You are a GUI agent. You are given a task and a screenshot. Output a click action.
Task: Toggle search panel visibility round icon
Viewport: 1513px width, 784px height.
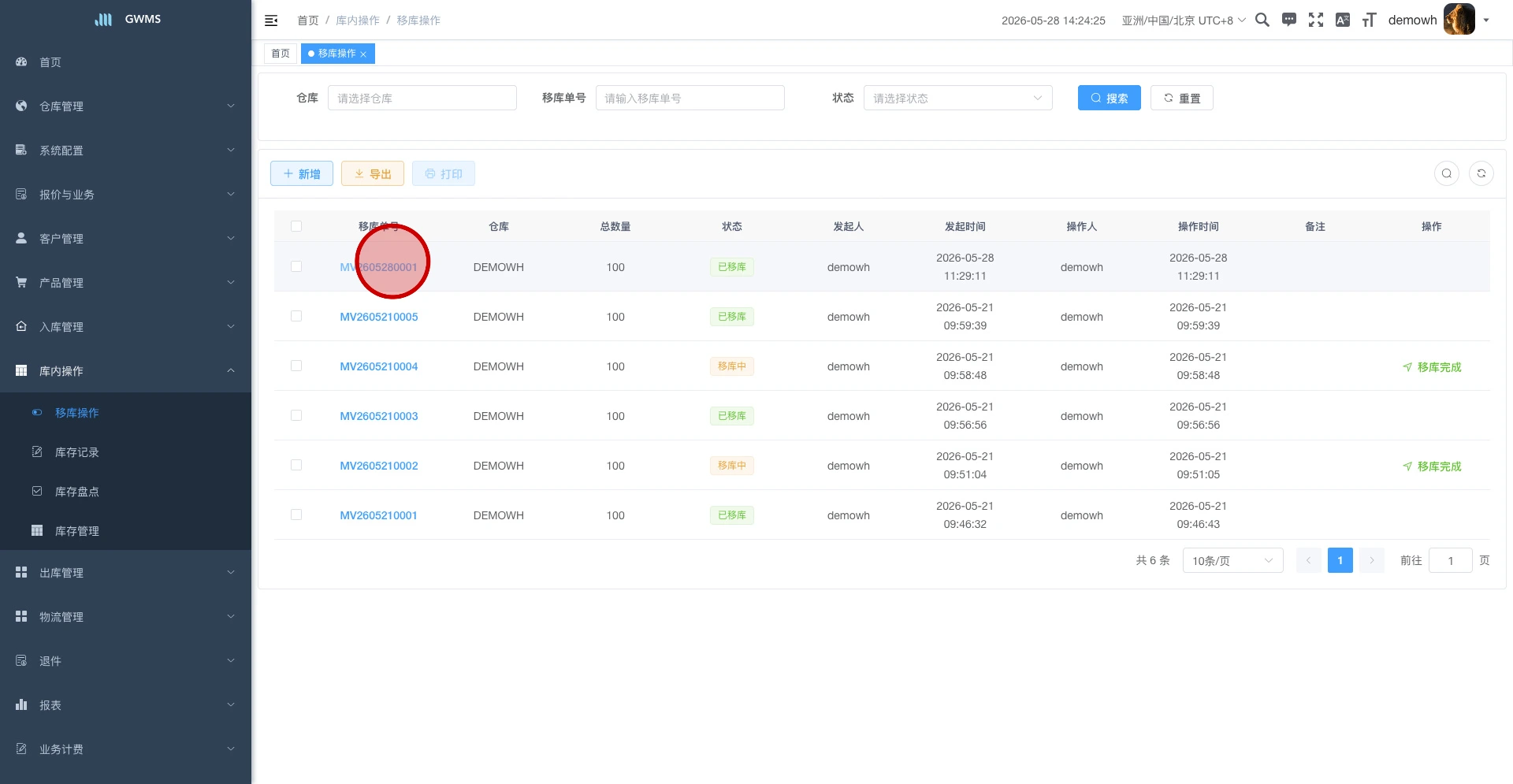click(1447, 173)
